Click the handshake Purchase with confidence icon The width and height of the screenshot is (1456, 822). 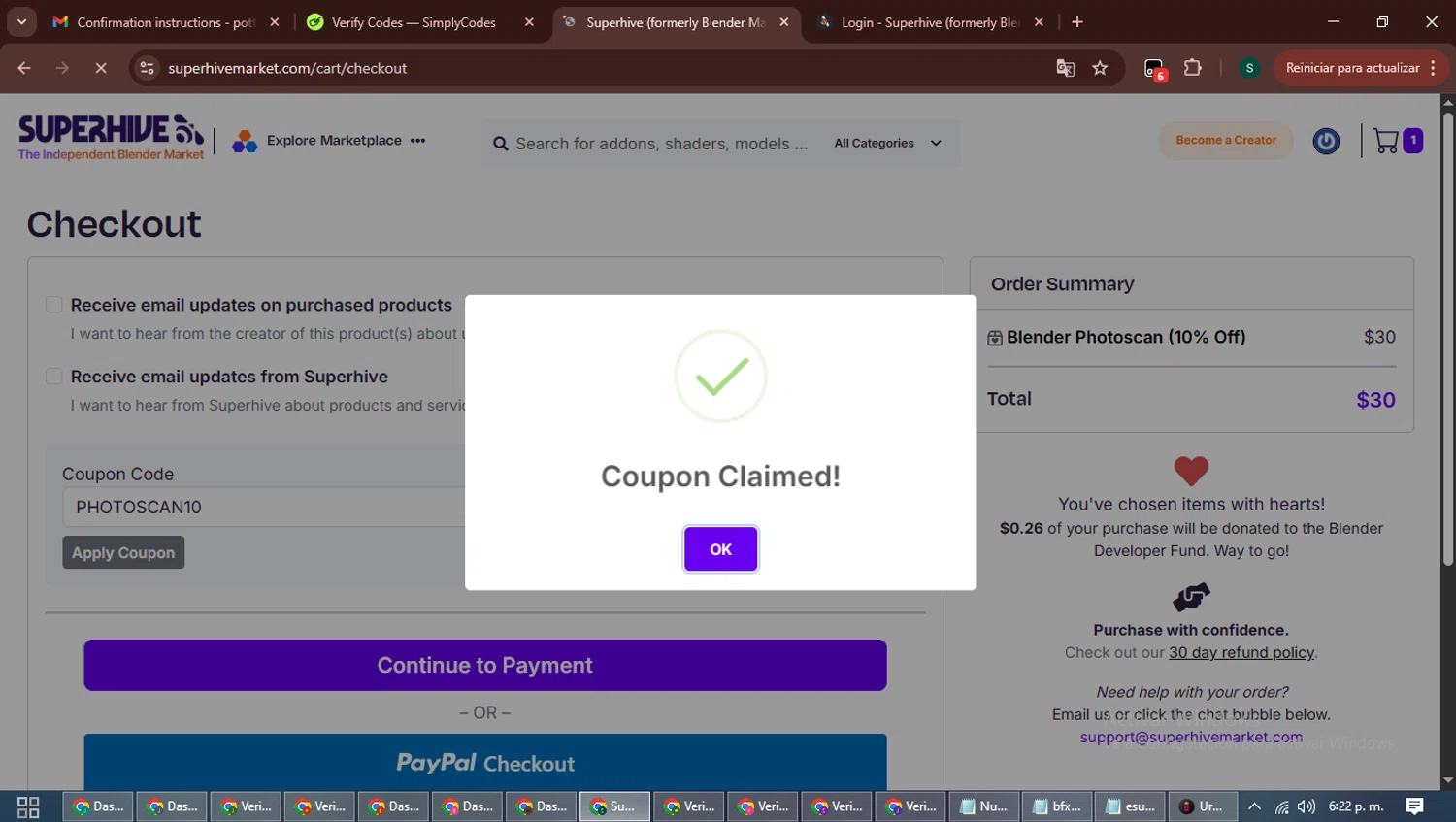click(x=1191, y=597)
